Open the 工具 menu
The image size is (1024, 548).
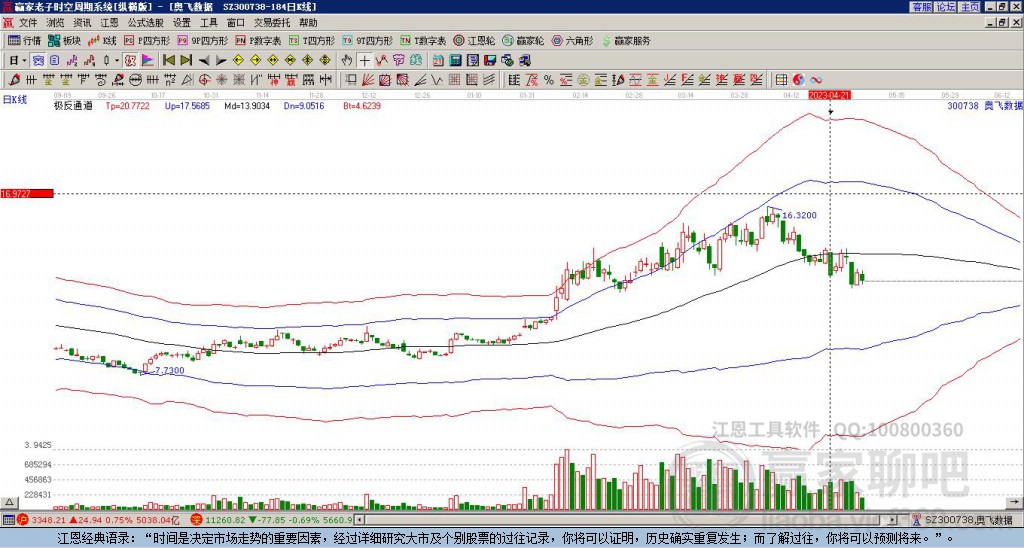[208, 23]
